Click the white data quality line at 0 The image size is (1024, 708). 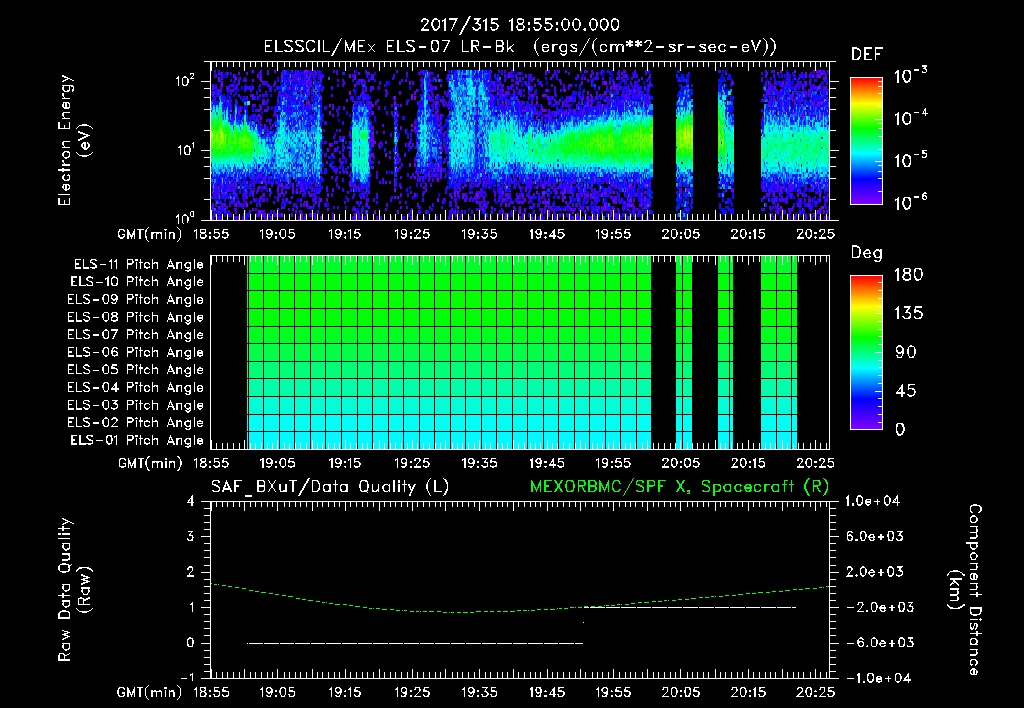point(415,643)
